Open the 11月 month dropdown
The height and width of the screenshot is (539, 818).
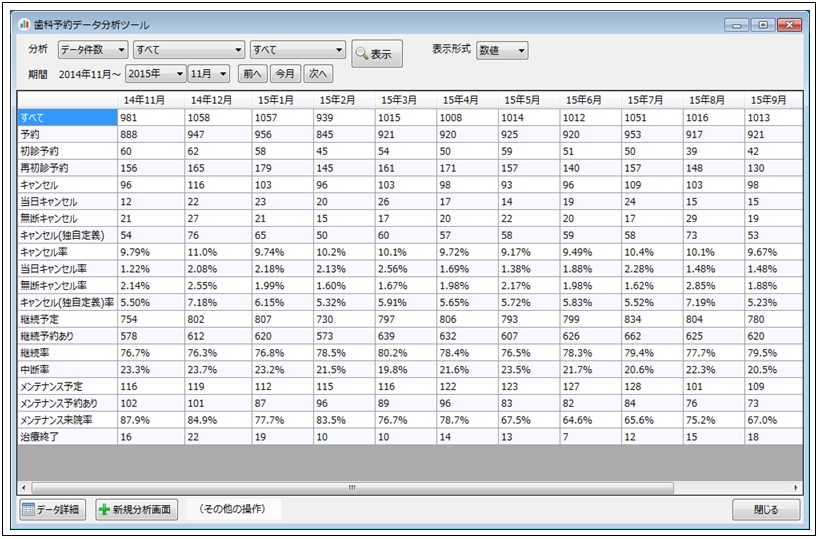click(209, 74)
